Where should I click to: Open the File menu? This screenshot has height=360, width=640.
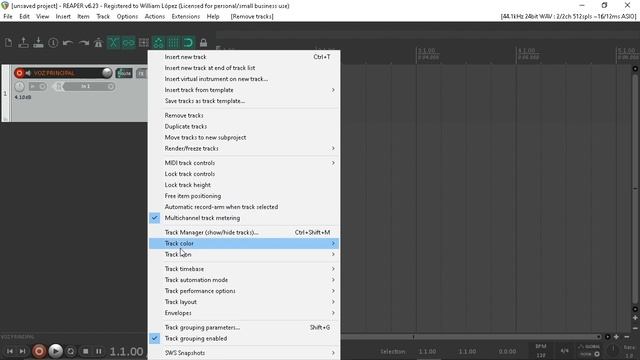[8, 16]
